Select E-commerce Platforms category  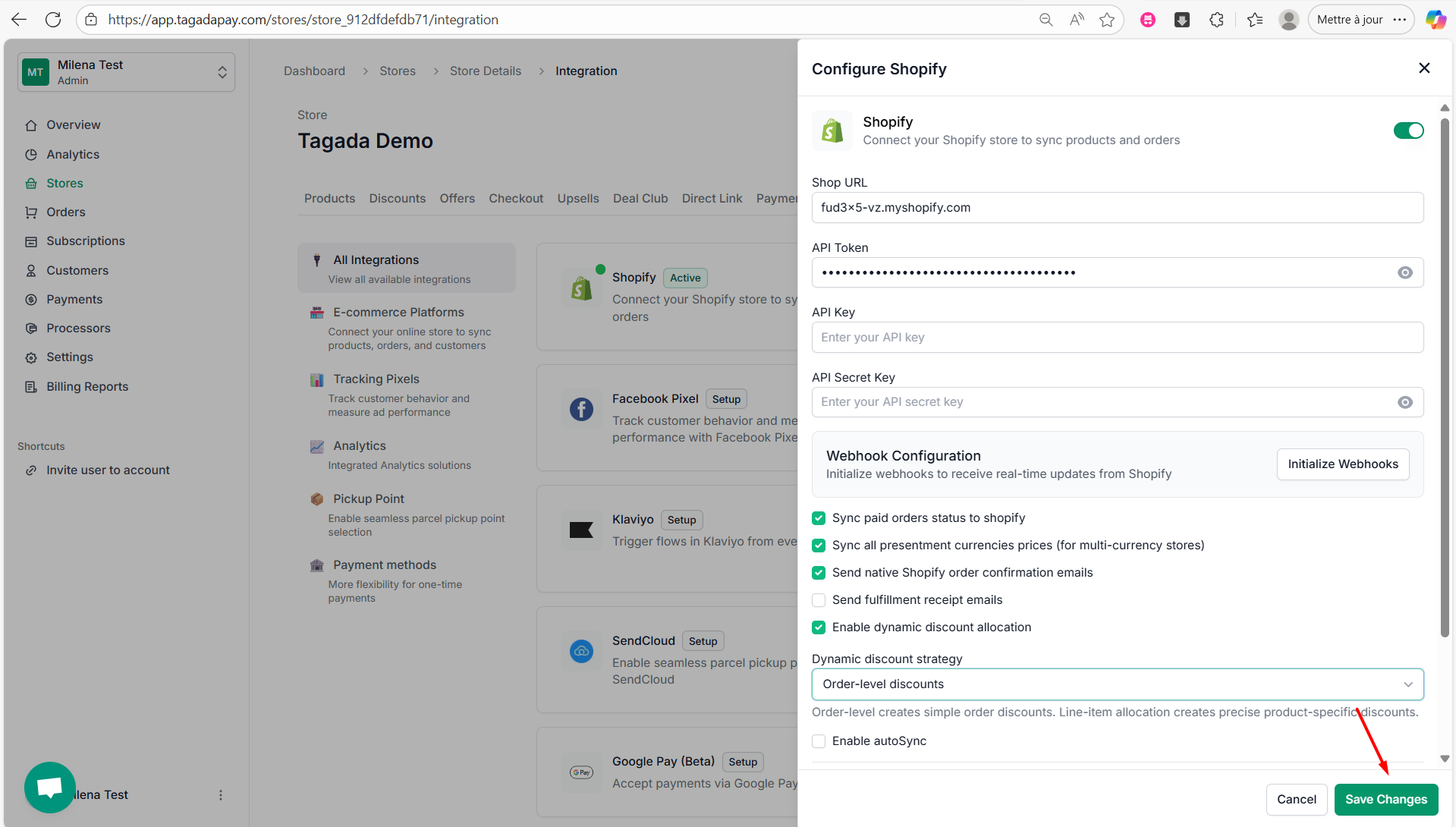coord(407,328)
